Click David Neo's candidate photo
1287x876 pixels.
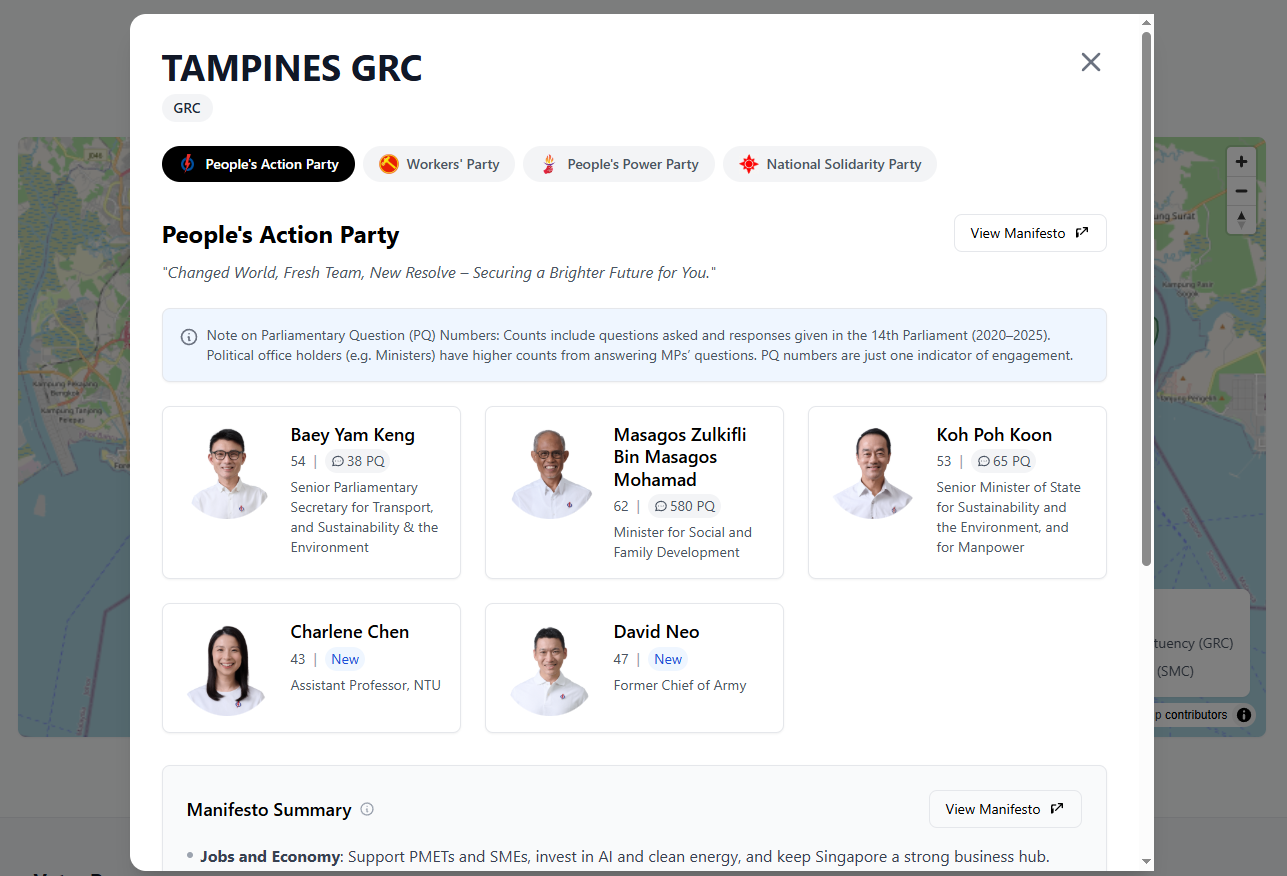(550, 668)
